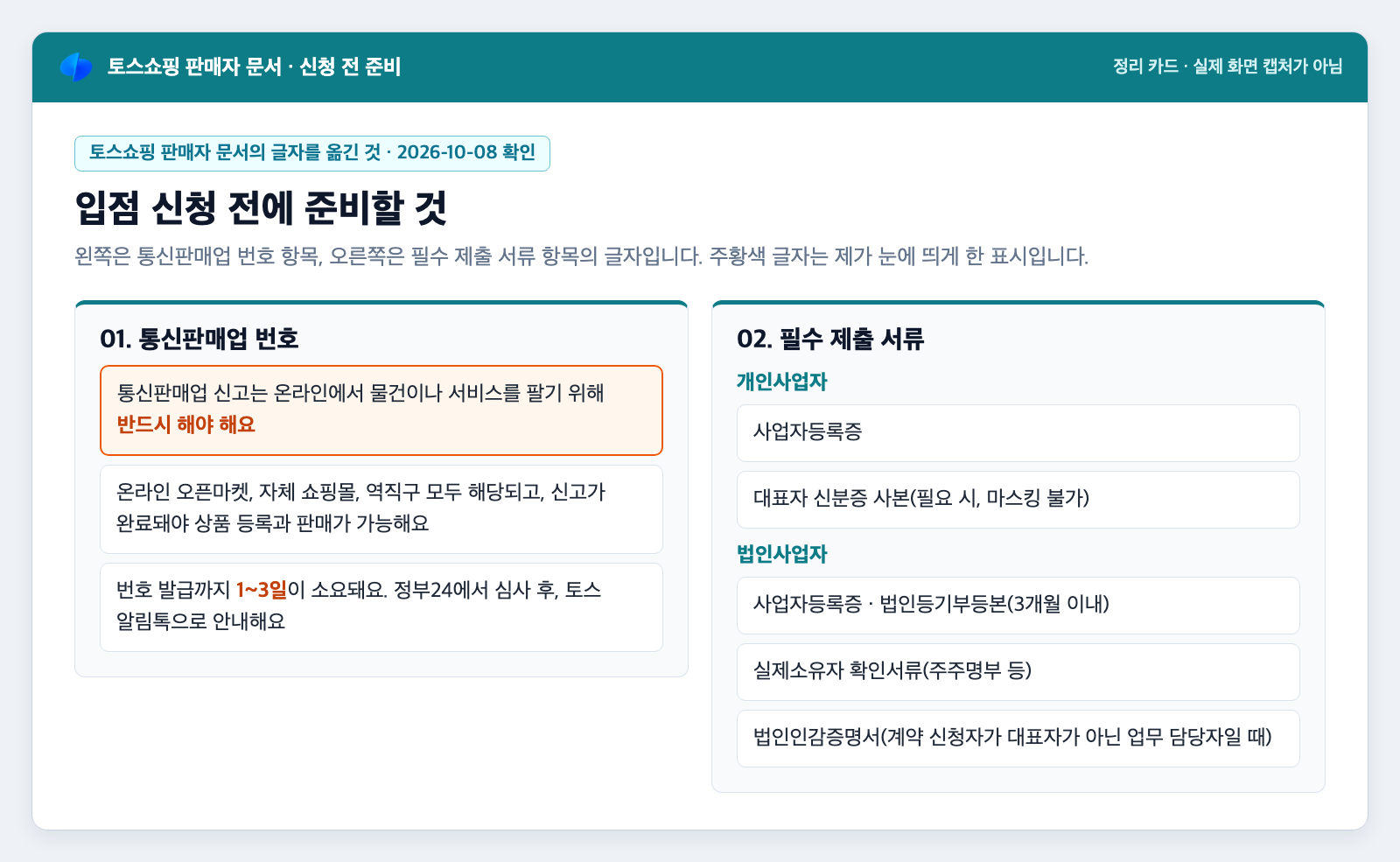Click header title 토스쇼핑 판매자 문서 · 신청 전 준비
This screenshot has height=862, width=1400.
point(254,67)
